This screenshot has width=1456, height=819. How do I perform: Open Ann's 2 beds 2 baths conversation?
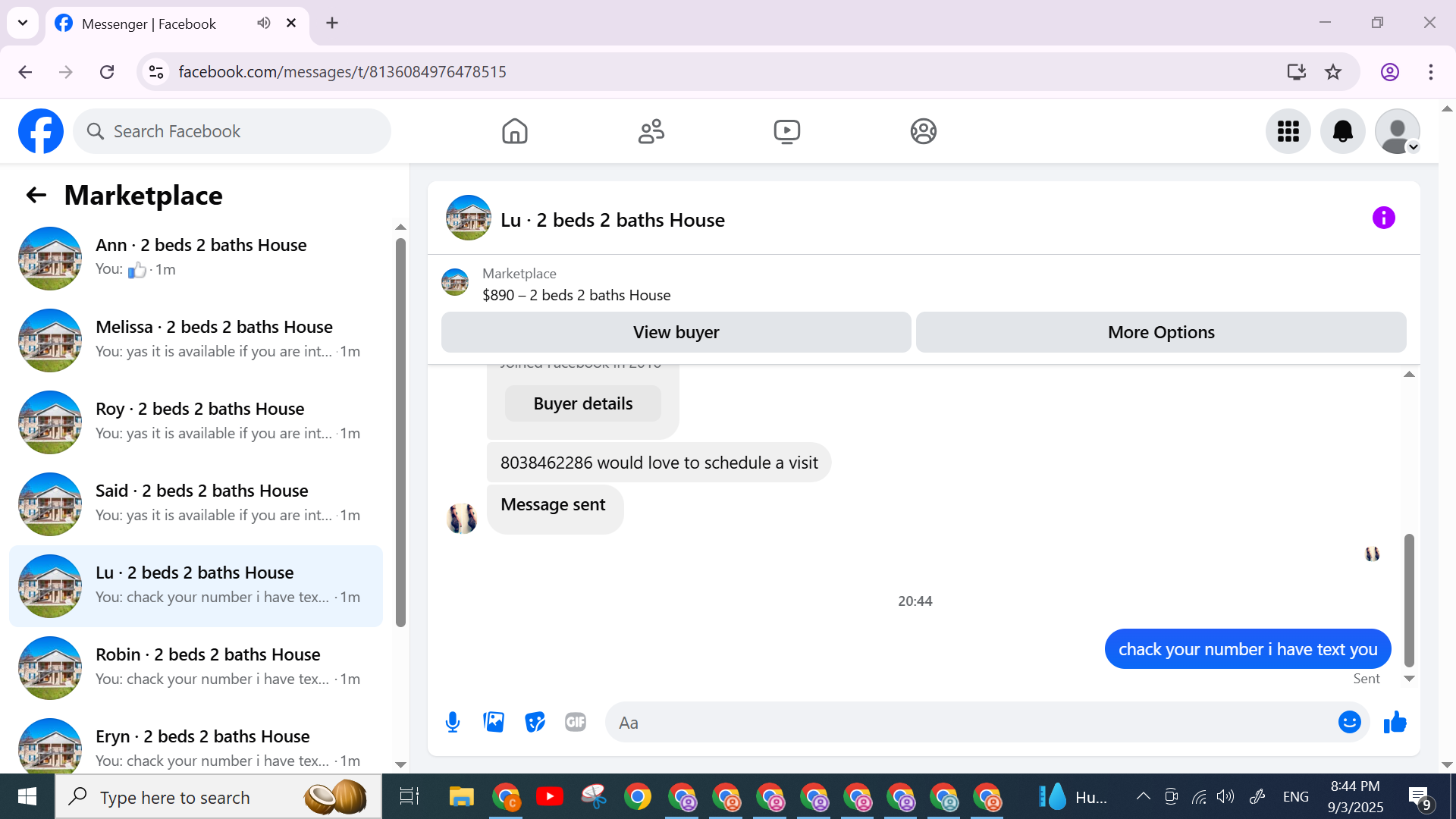pyautogui.click(x=196, y=258)
